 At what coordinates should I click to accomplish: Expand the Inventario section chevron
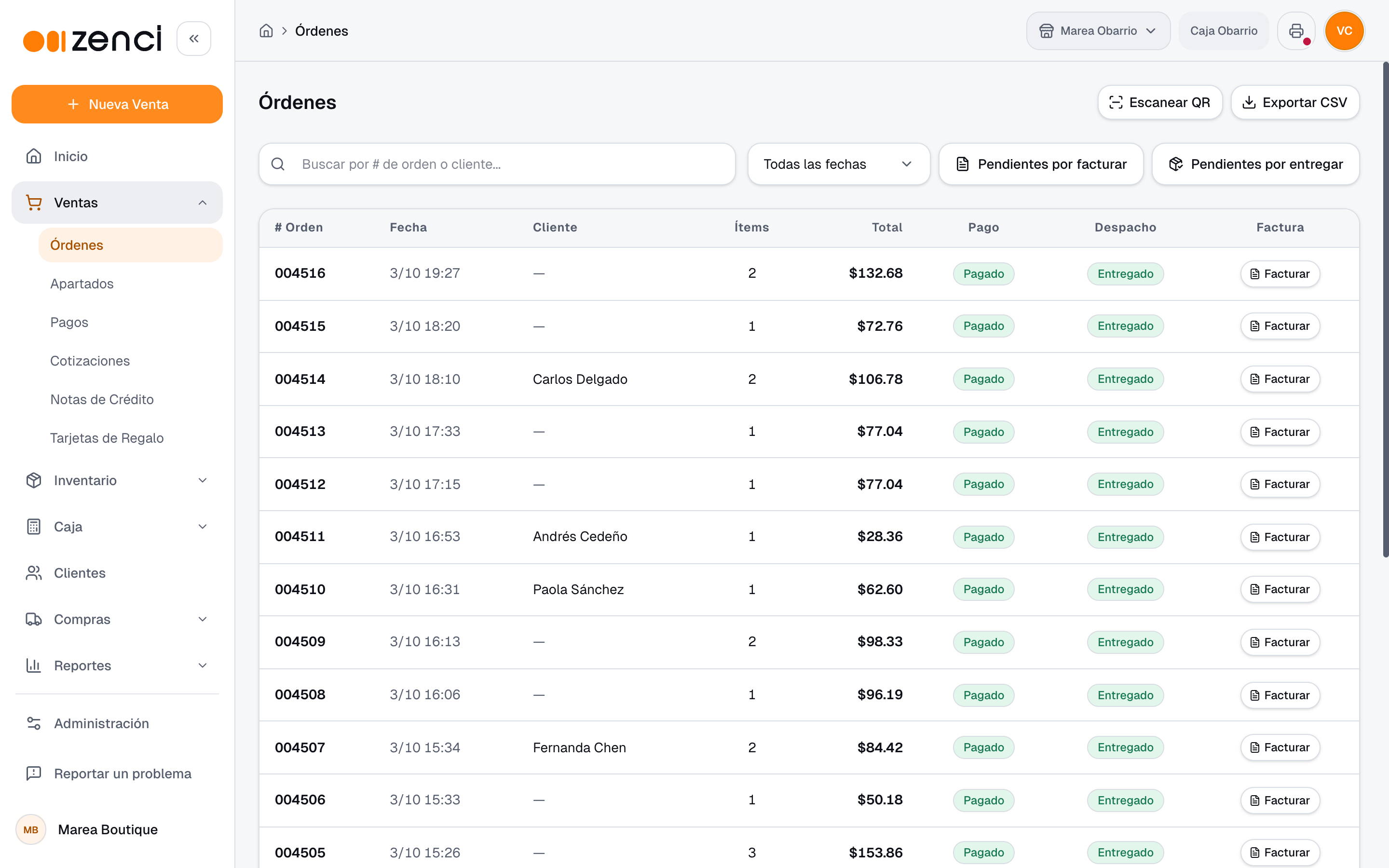pos(203,480)
